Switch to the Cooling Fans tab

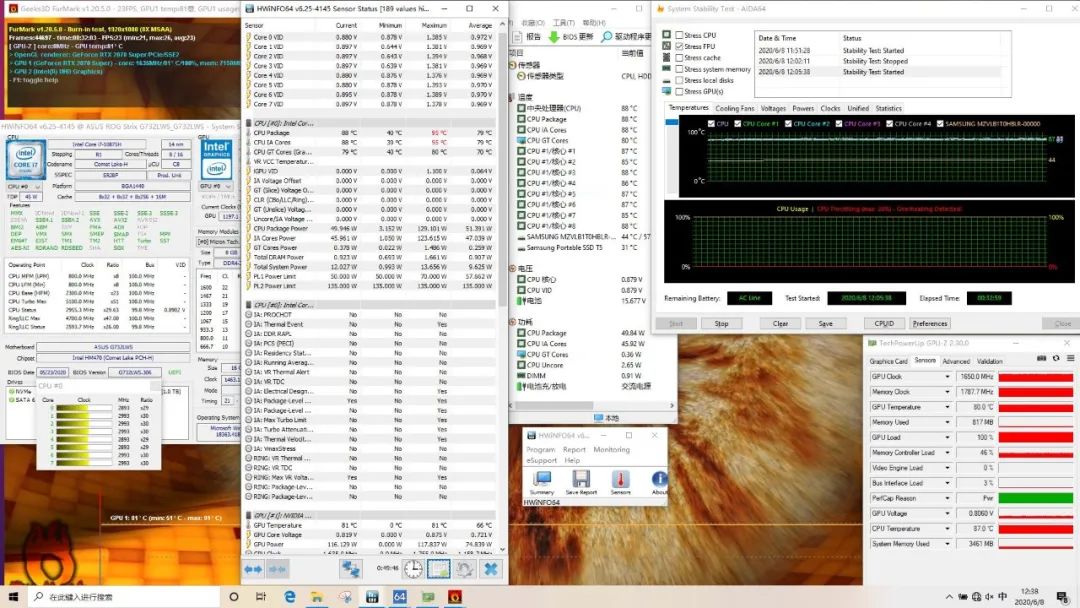point(734,108)
